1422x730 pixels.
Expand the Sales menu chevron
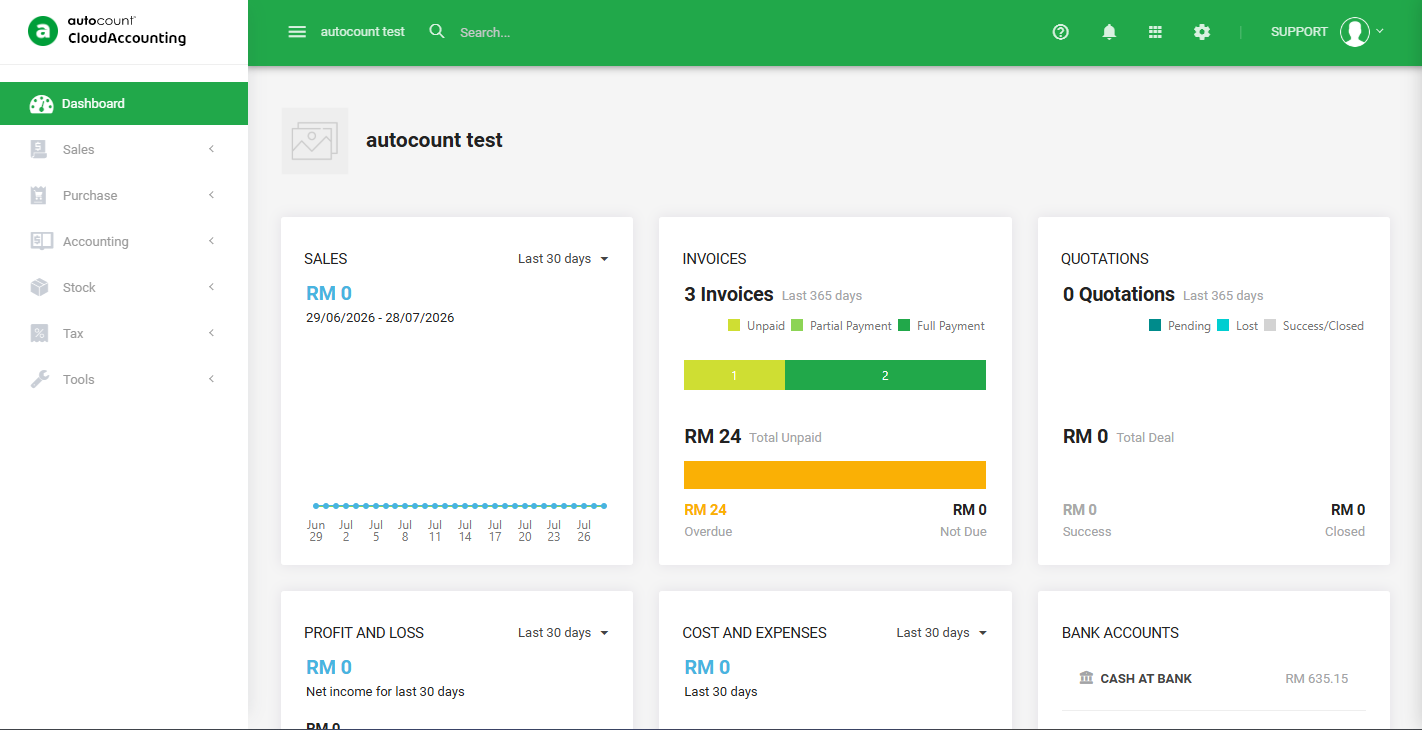tap(211, 149)
